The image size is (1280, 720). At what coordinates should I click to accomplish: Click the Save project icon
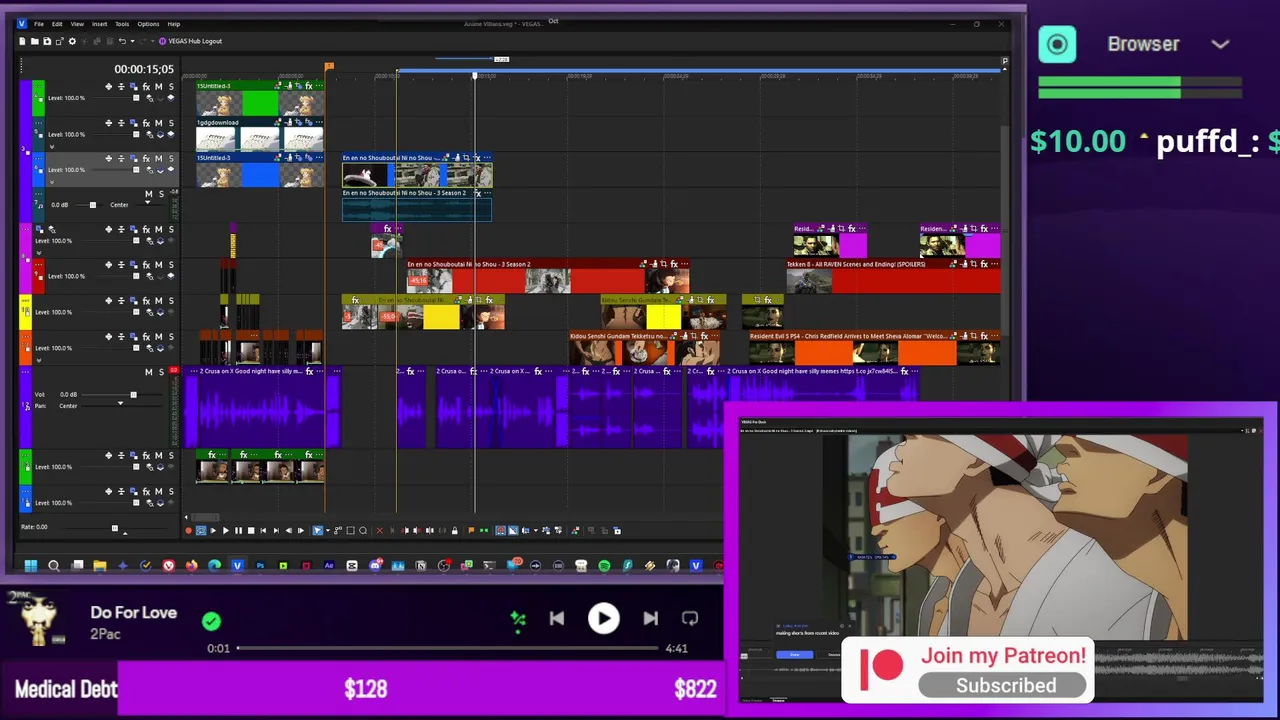[x=46, y=41]
